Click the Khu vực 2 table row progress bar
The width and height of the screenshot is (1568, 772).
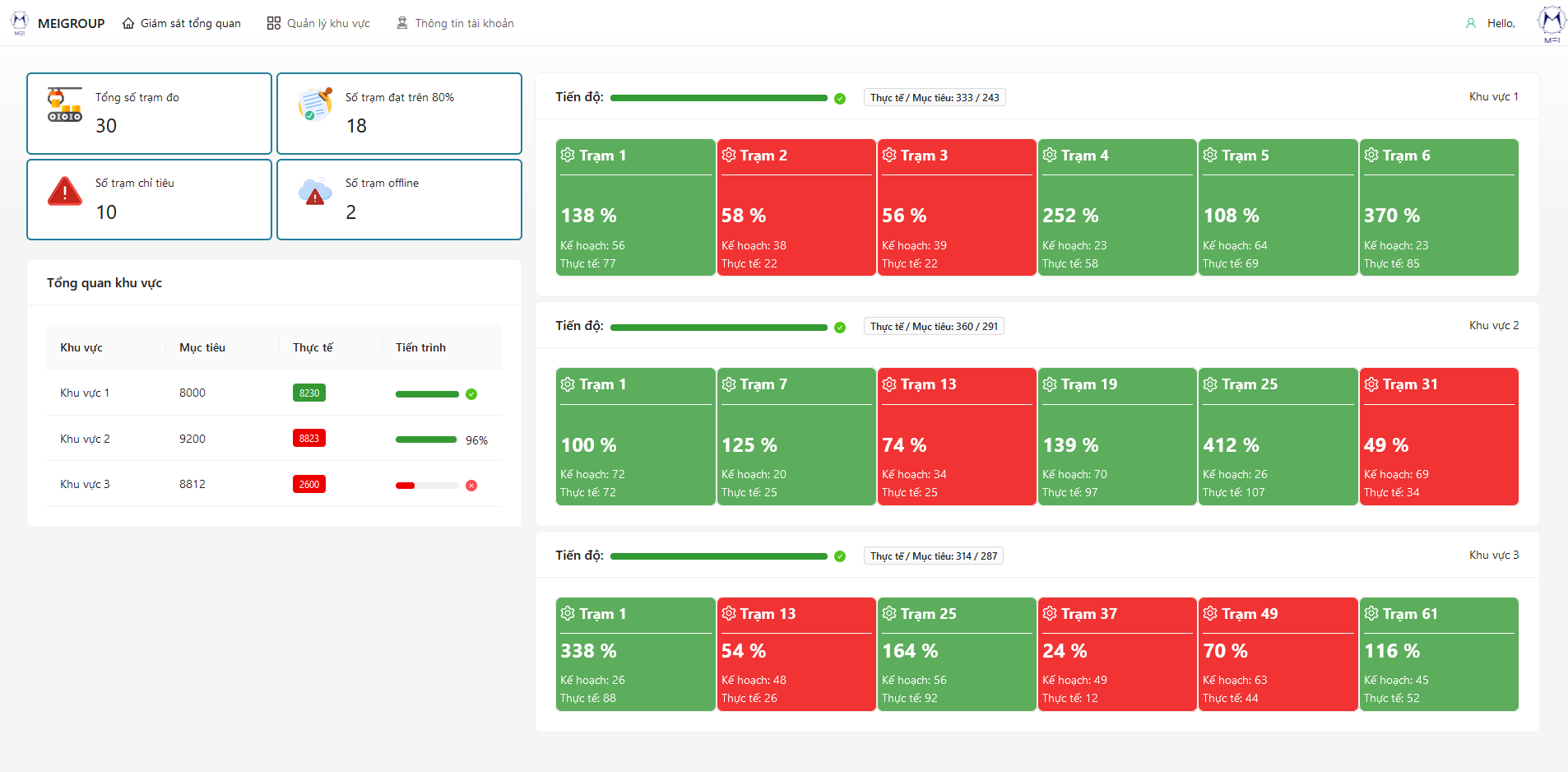click(x=426, y=439)
